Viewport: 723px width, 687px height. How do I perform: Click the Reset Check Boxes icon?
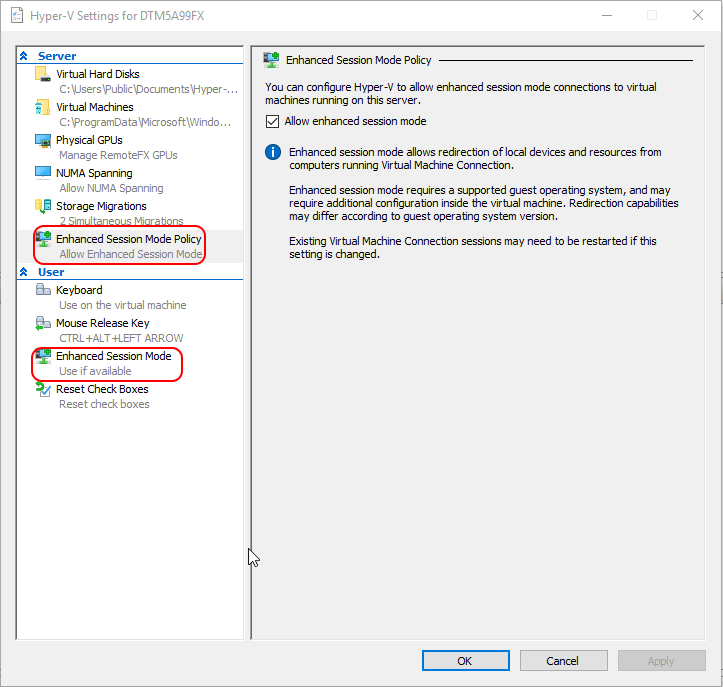pos(43,390)
